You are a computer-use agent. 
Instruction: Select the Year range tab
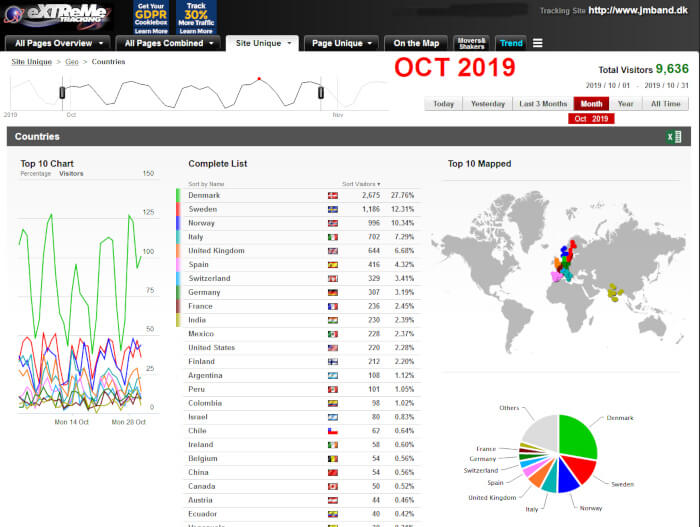pyautogui.click(x=625, y=104)
